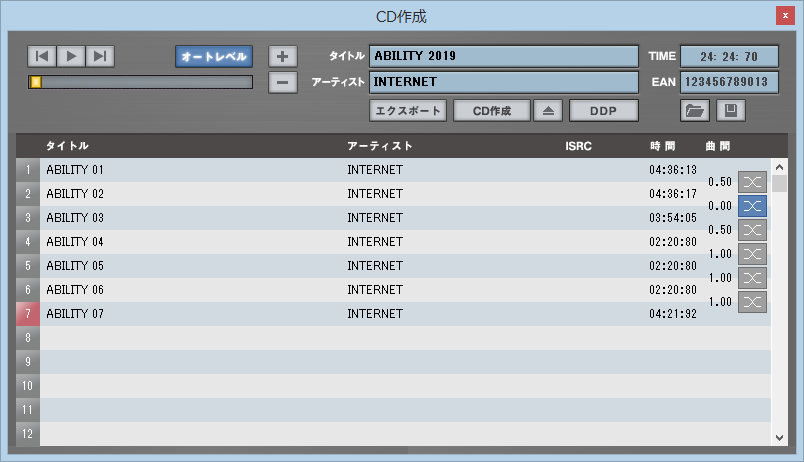804x462 pixels.
Task: Toggle the highlighted crossfade button for track 3
Action: (x=752, y=206)
